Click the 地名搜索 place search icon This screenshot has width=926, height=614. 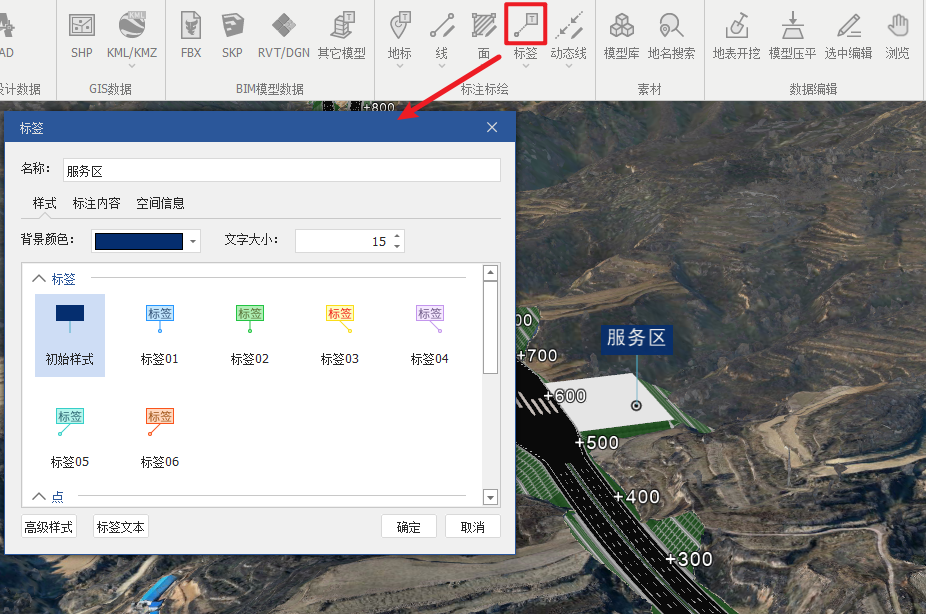point(671,26)
